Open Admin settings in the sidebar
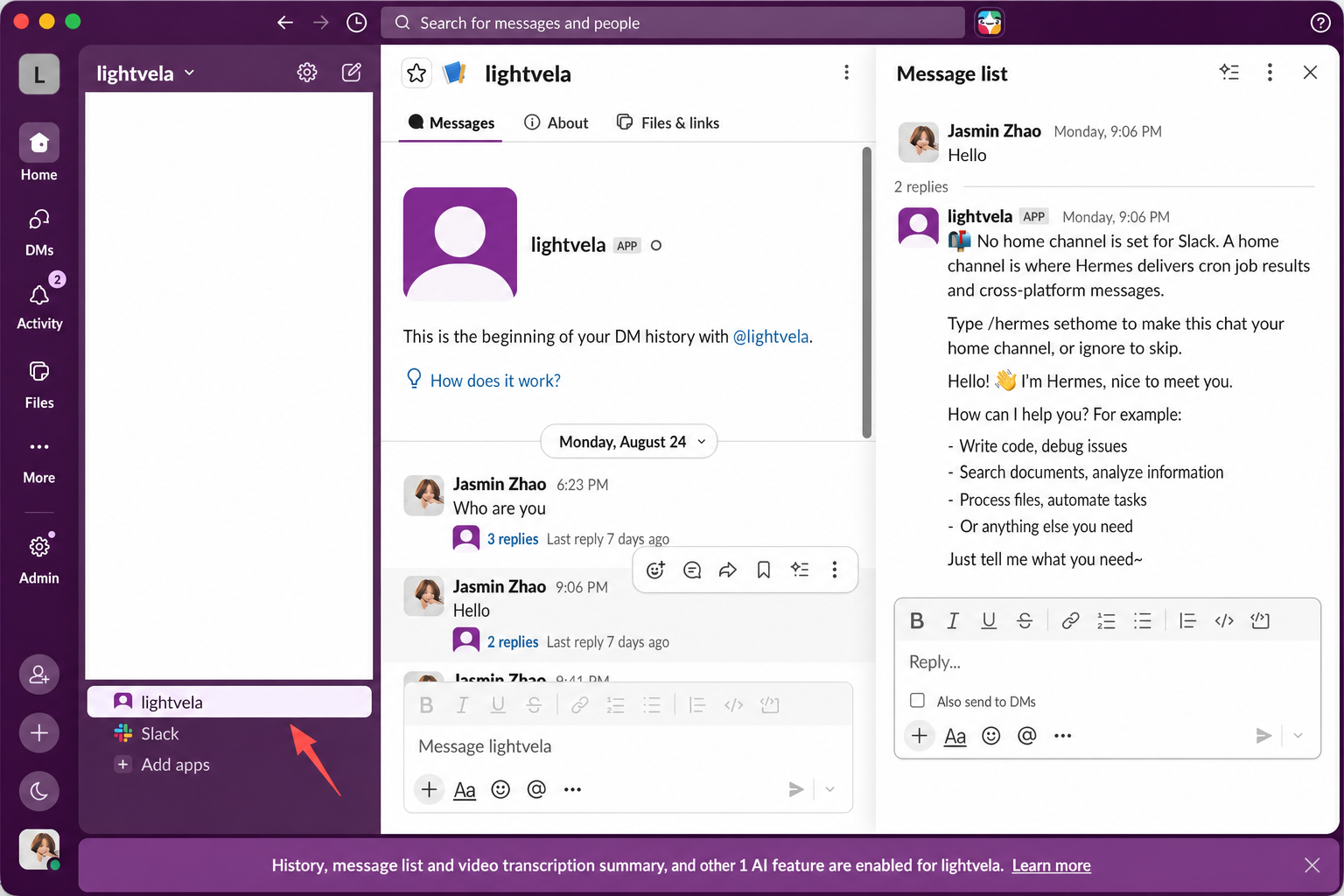1344x896 pixels. [39, 558]
